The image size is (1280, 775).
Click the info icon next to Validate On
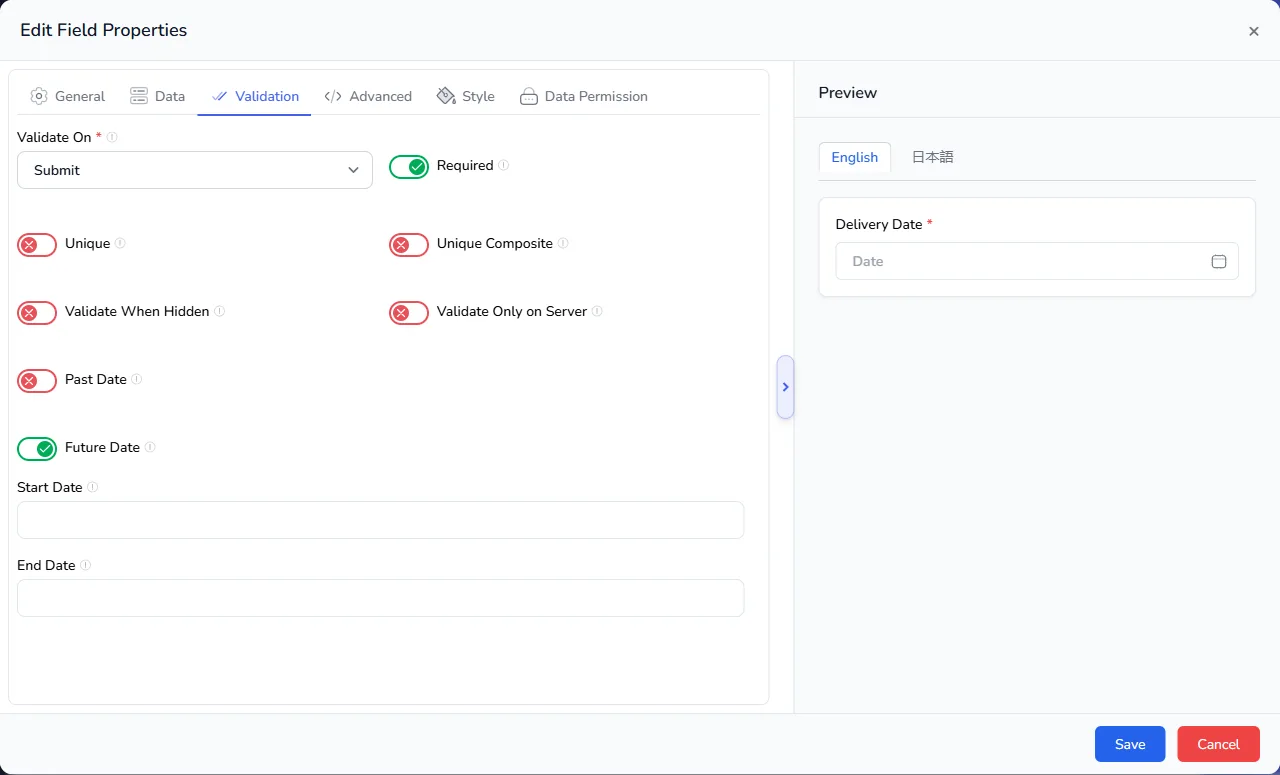112,137
